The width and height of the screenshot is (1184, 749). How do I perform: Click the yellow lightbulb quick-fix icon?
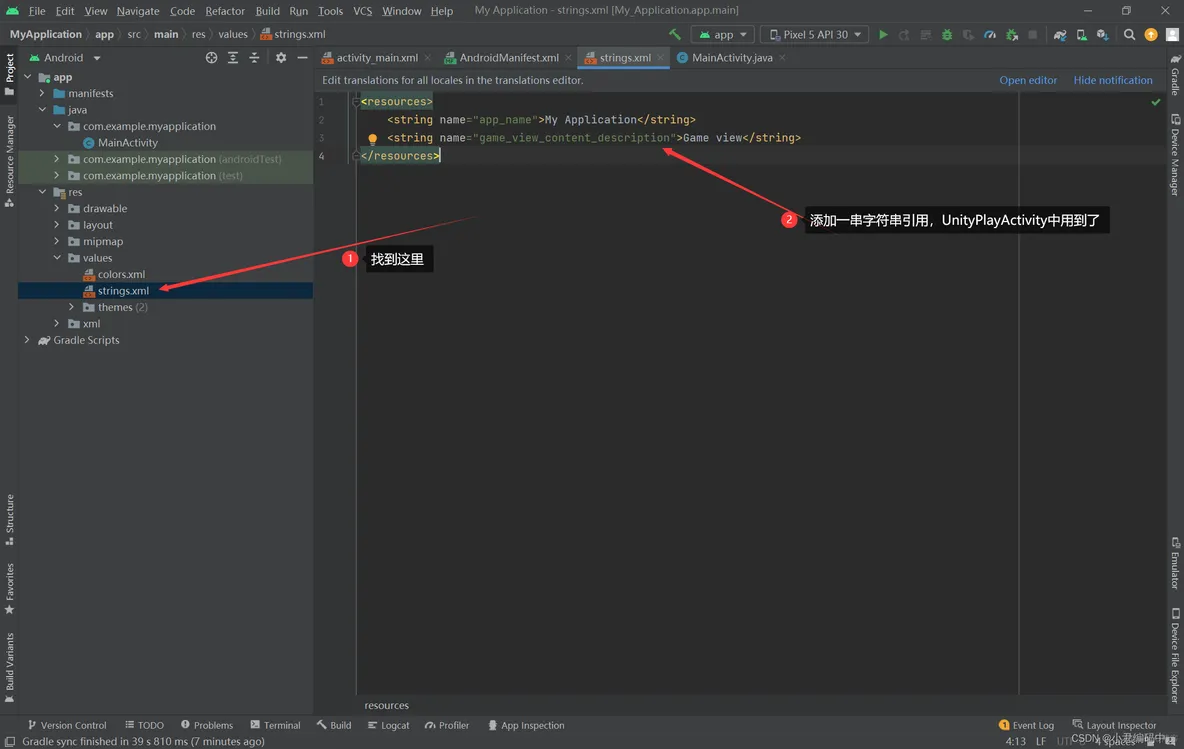click(x=372, y=138)
